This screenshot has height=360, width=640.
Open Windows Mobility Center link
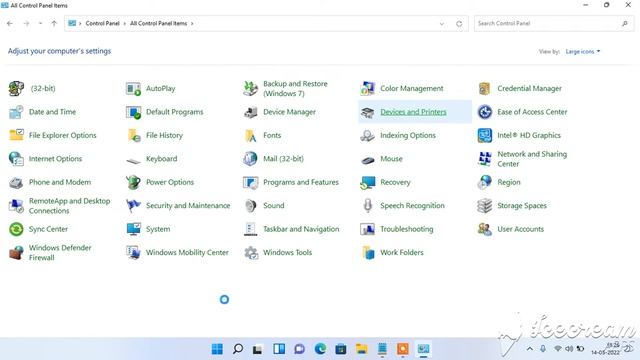[187, 253]
